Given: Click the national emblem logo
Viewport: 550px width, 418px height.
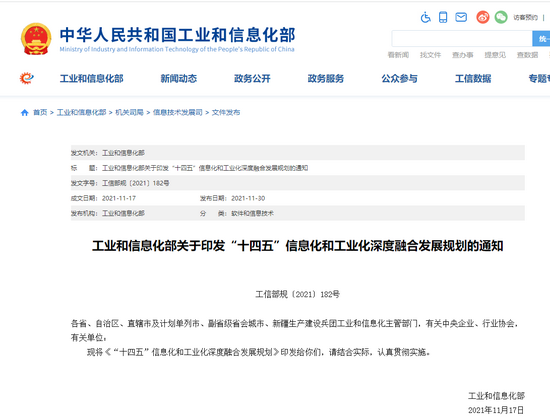Looking at the screenshot, I should pos(36,39).
